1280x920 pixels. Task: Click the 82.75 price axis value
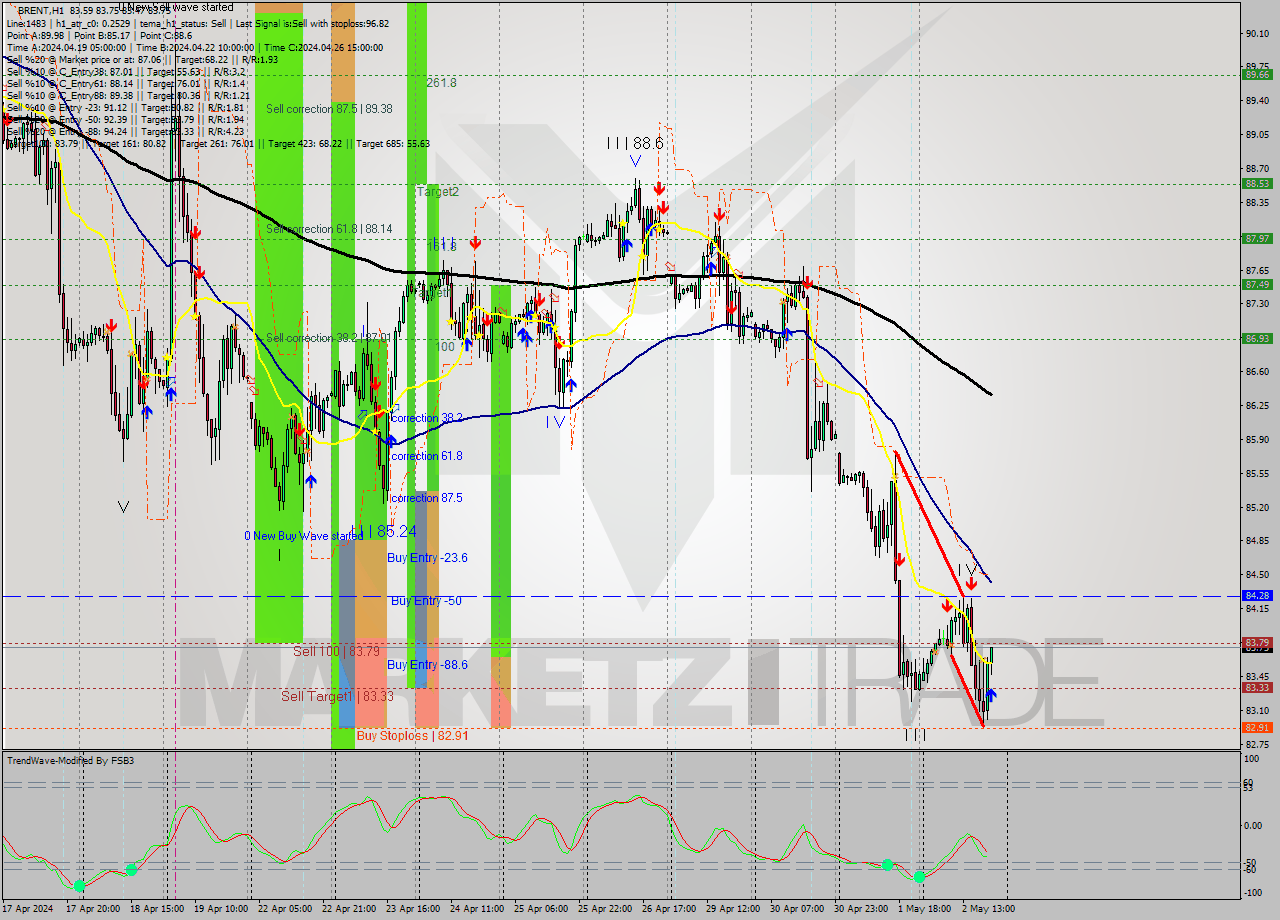tap(1257, 744)
